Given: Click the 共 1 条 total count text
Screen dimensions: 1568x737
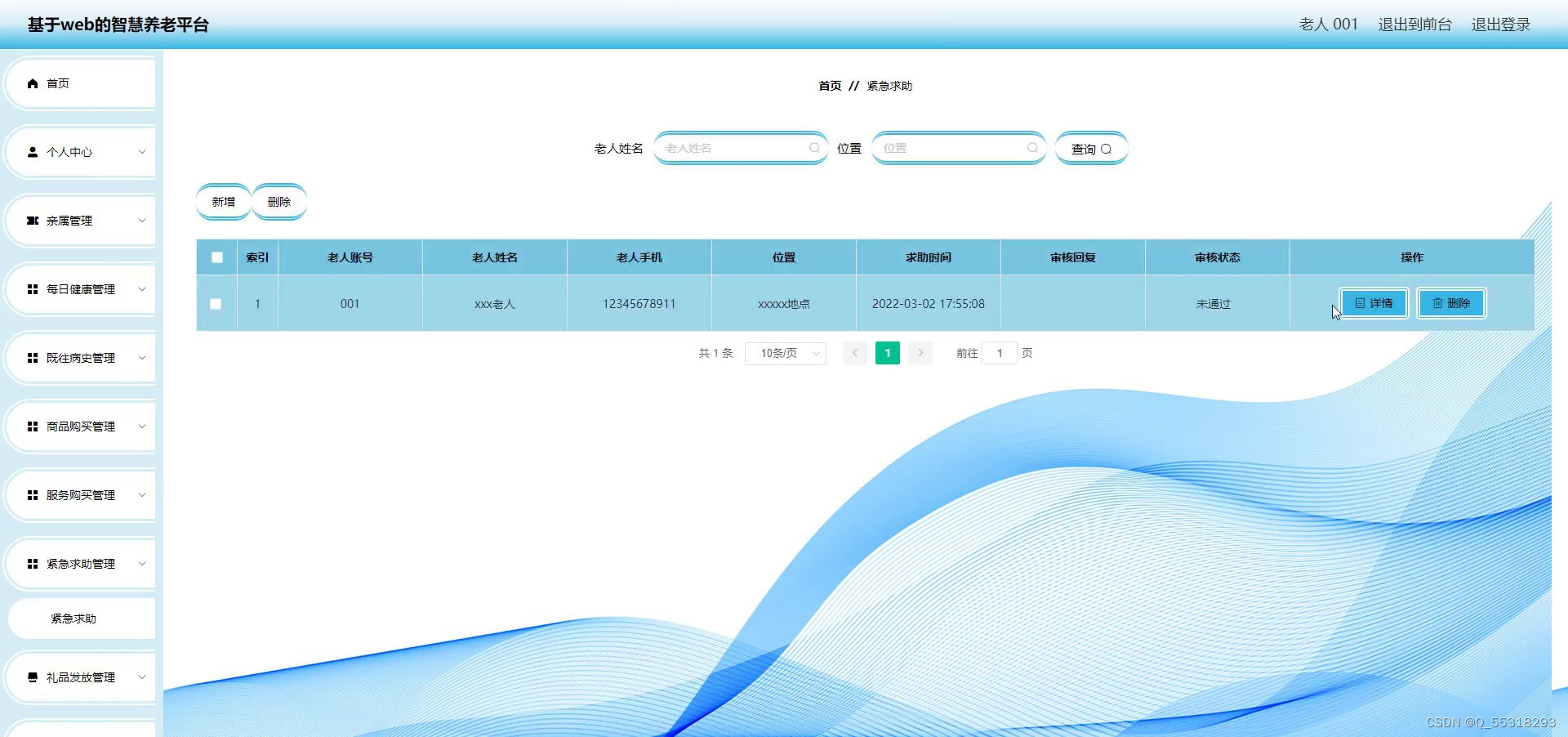Looking at the screenshot, I should click(715, 353).
